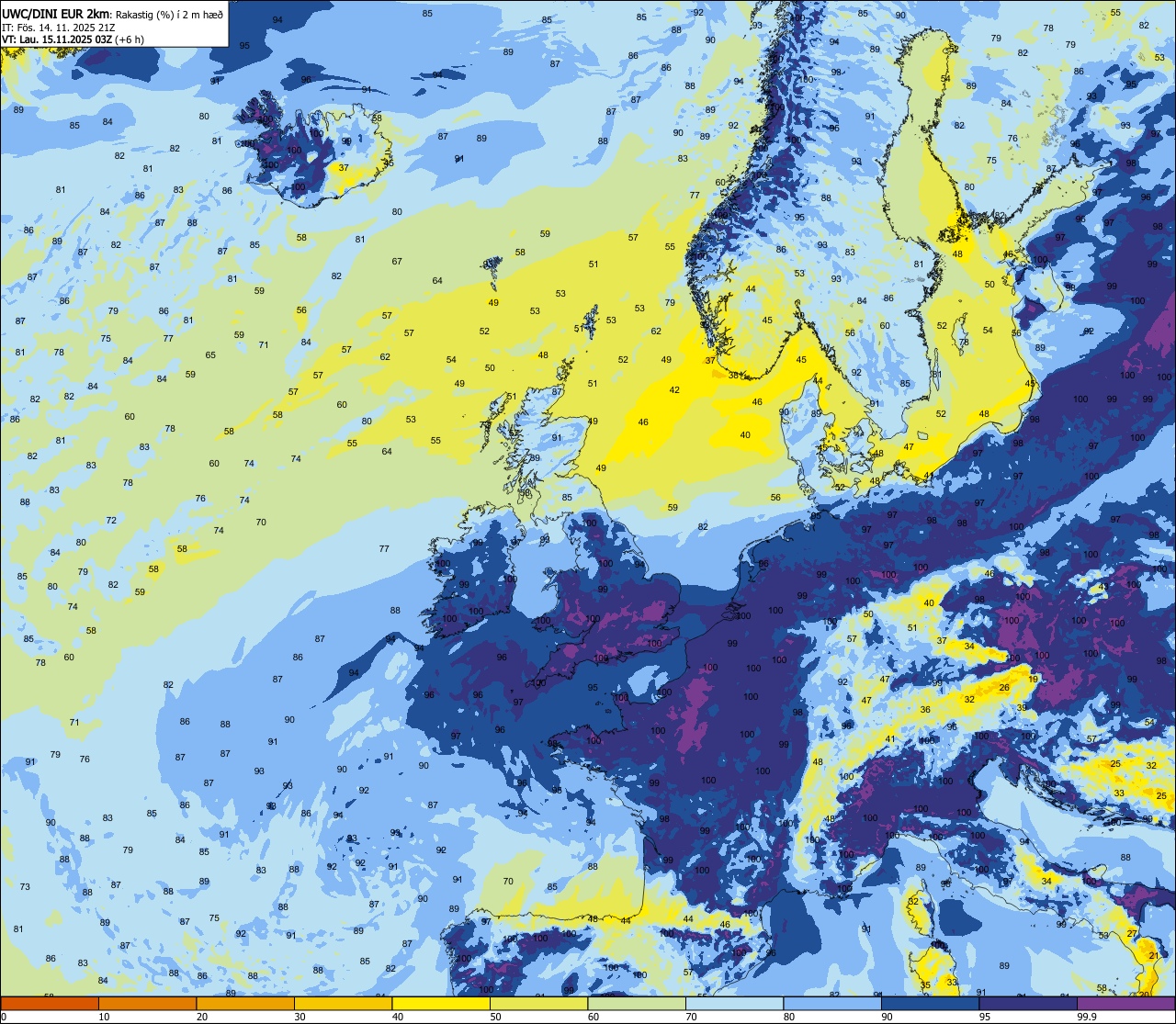Click the "10" tick label on the legend
The image size is (1176, 1024).
104,1017
